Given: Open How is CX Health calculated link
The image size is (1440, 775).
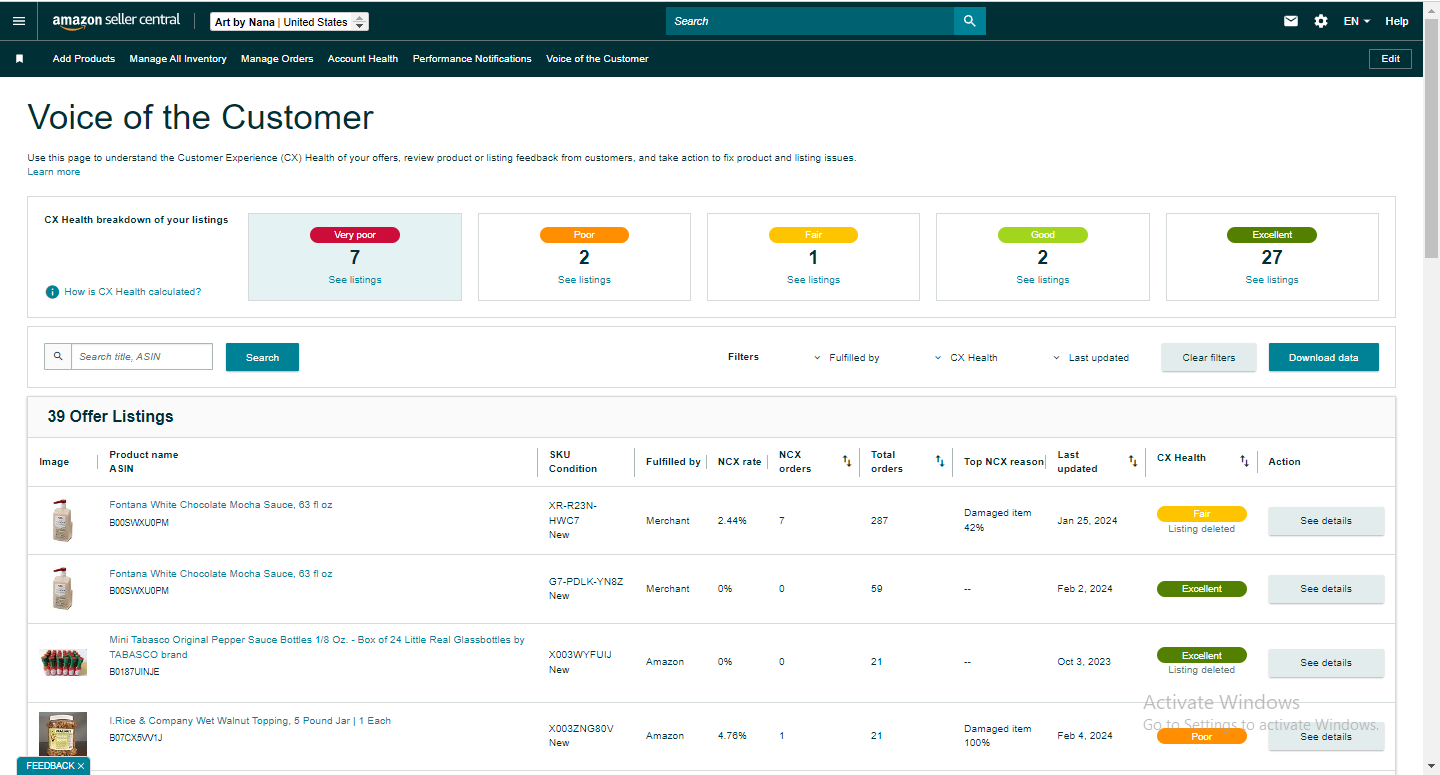Looking at the screenshot, I should coord(133,292).
